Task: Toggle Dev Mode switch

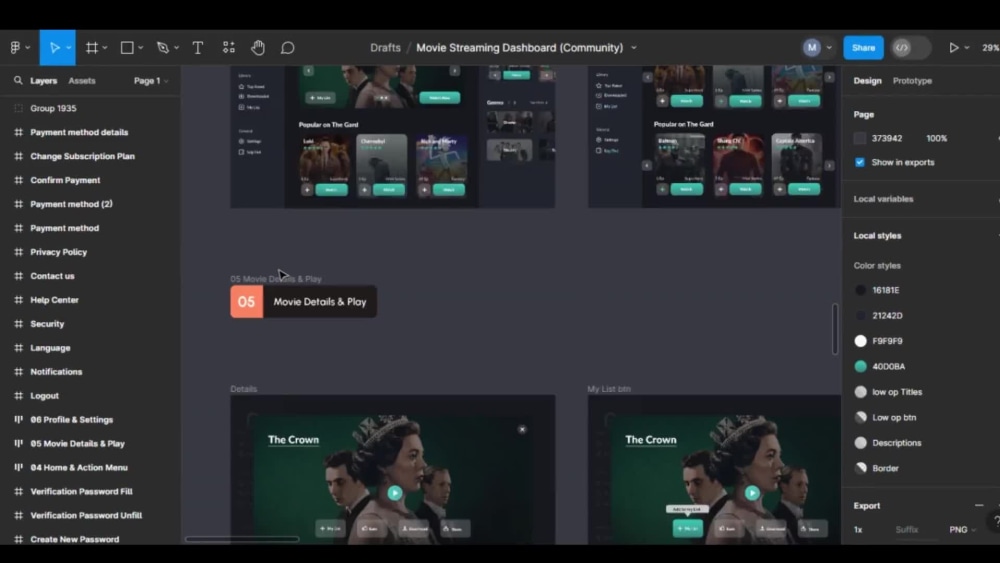Action: click(x=910, y=47)
